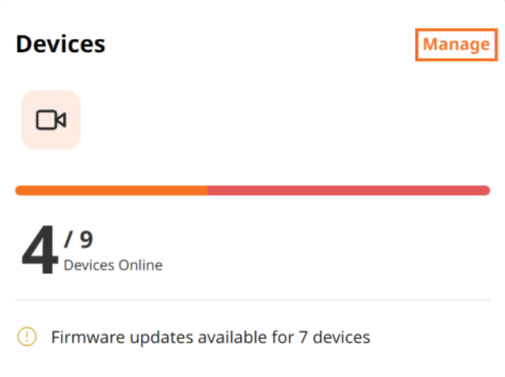Click the rounded left end of the status bar
Image resolution: width=505 pixels, height=377 pixels.
tap(18, 191)
